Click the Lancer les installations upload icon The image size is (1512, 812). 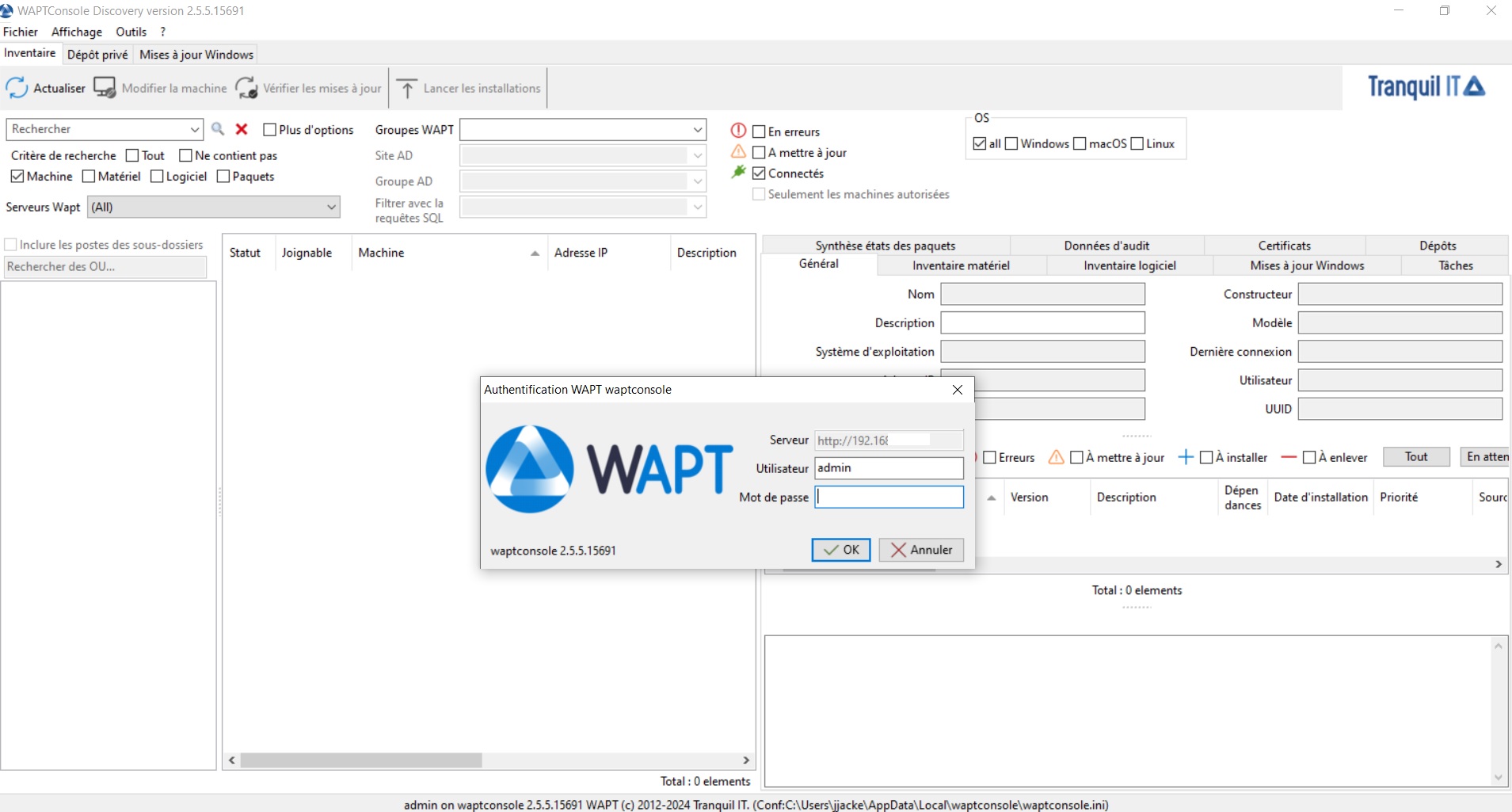point(407,88)
